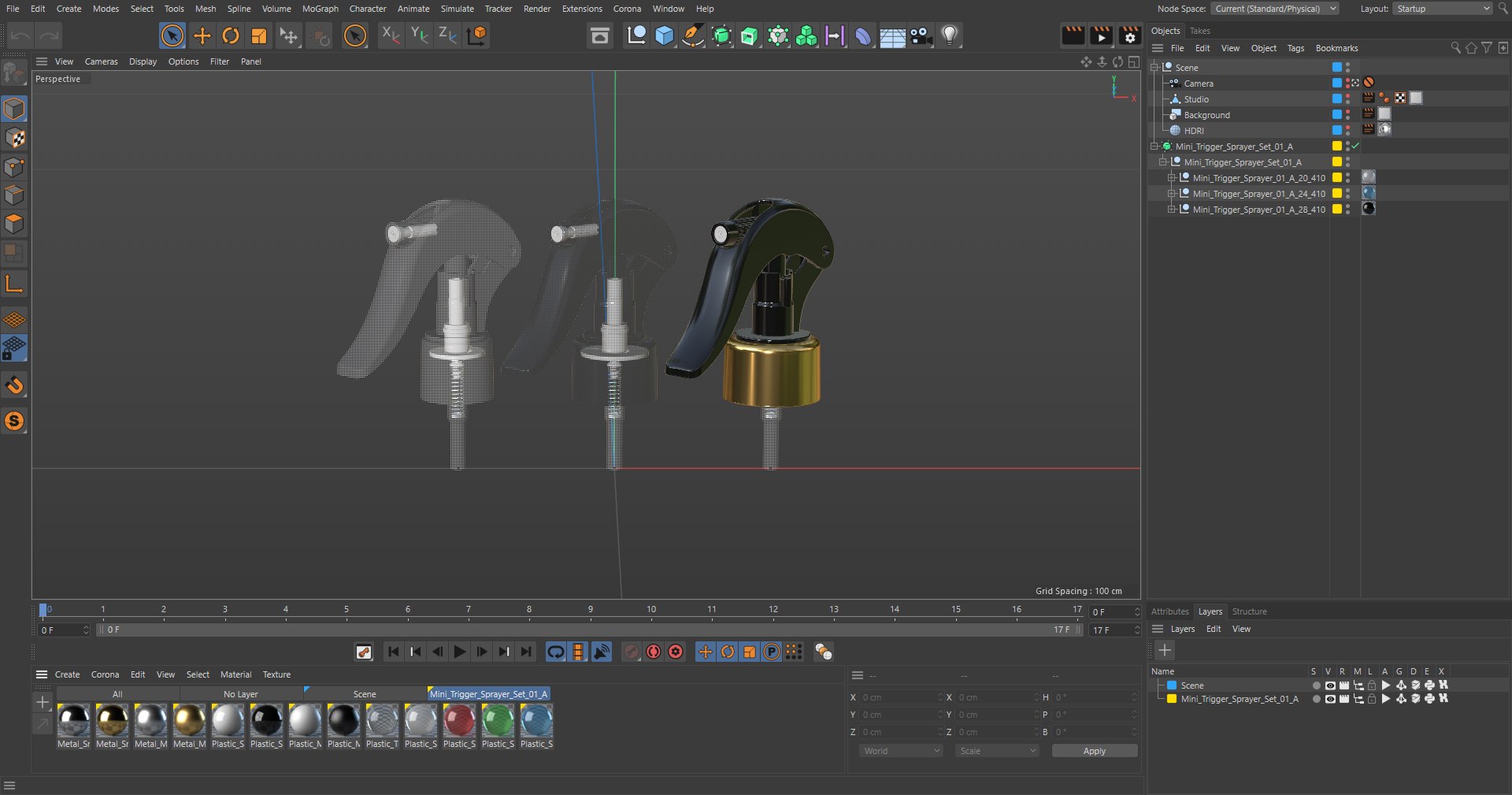Screen dimensions: 1512x795
Task: Open the World coordinate dropdown
Action: click(901, 751)
